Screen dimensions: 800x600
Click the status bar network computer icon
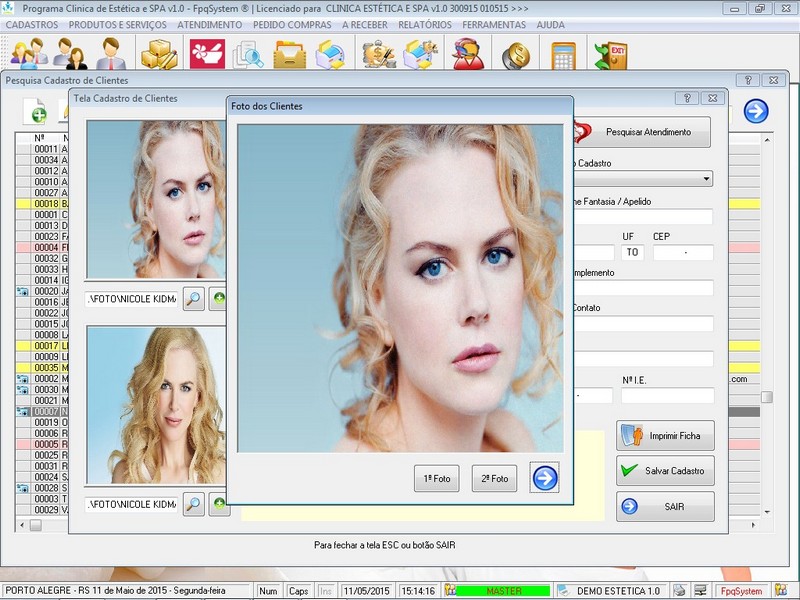(x=701, y=590)
